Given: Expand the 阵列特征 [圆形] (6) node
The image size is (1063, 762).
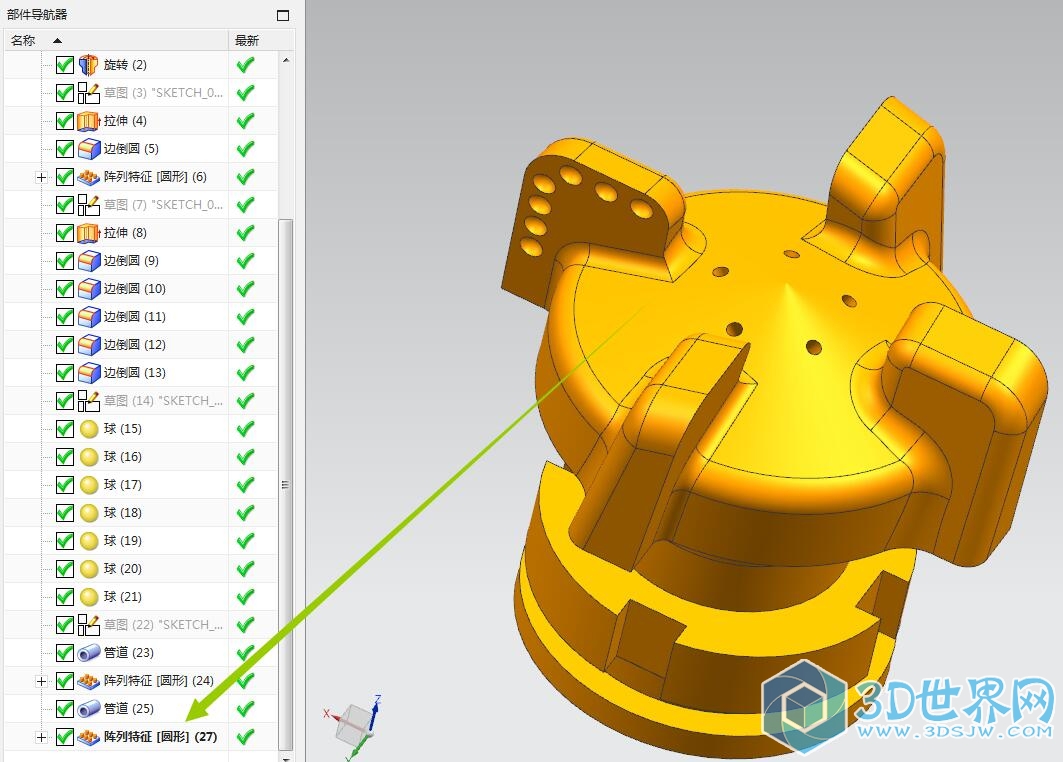Looking at the screenshot, I should point(41,177).
